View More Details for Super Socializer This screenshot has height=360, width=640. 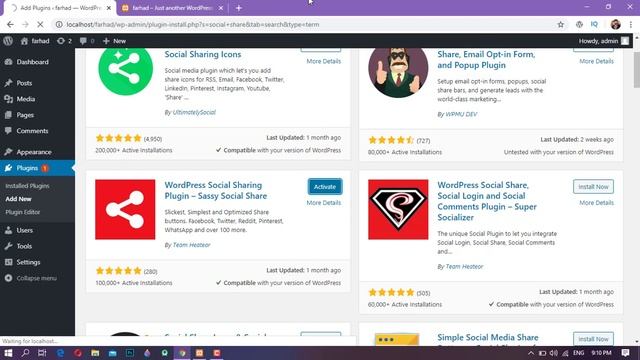click(x=596, y=203)
